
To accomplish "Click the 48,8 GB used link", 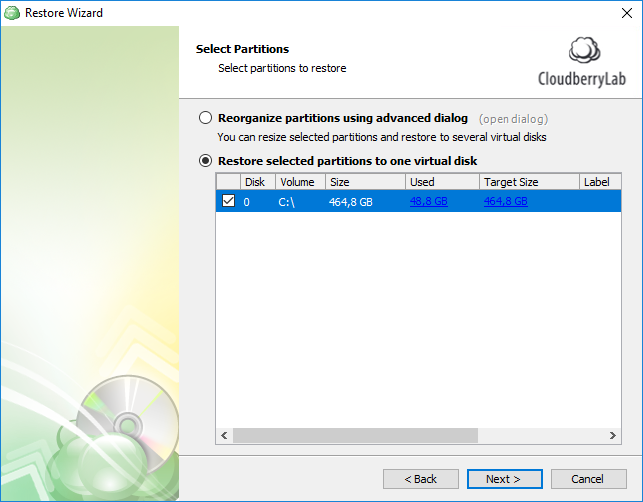I will click(x=429, y=201).
